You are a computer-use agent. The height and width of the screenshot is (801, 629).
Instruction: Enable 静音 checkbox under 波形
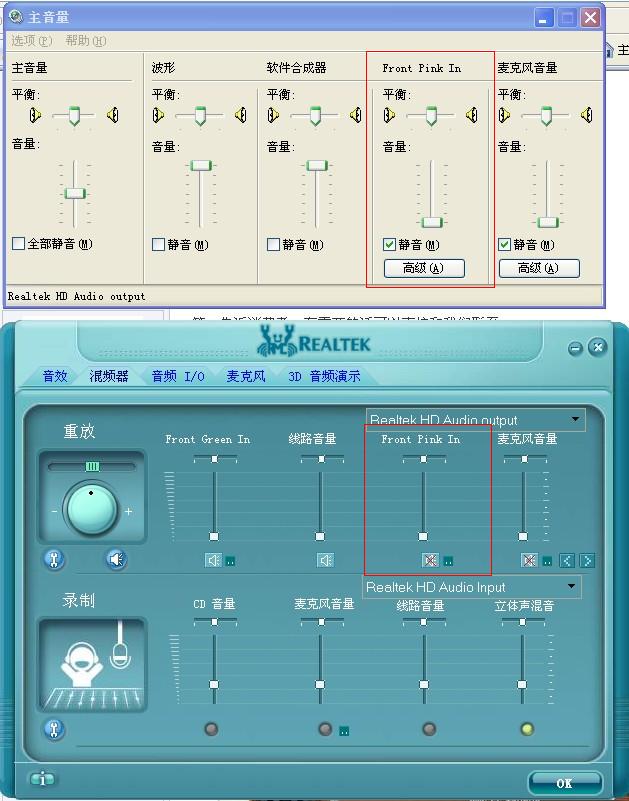point(158,244)
